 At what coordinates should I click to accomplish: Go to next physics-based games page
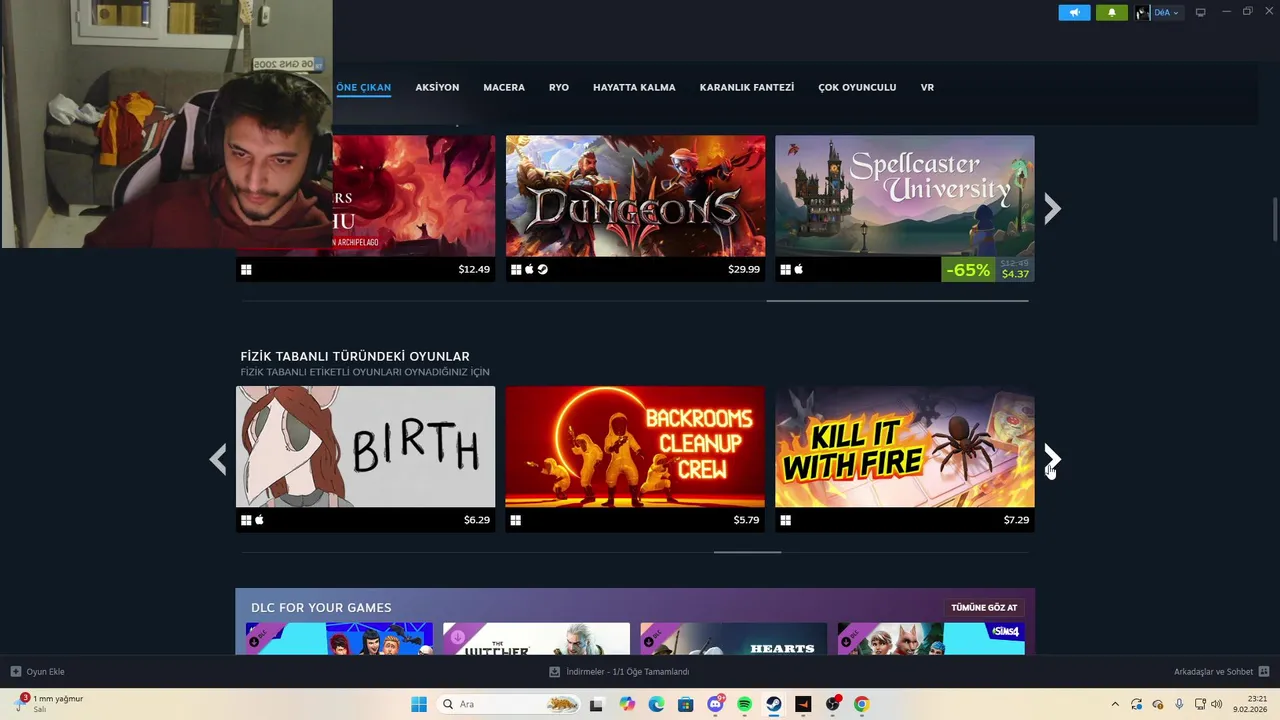pyautogui.click(x=1052, y=459)
